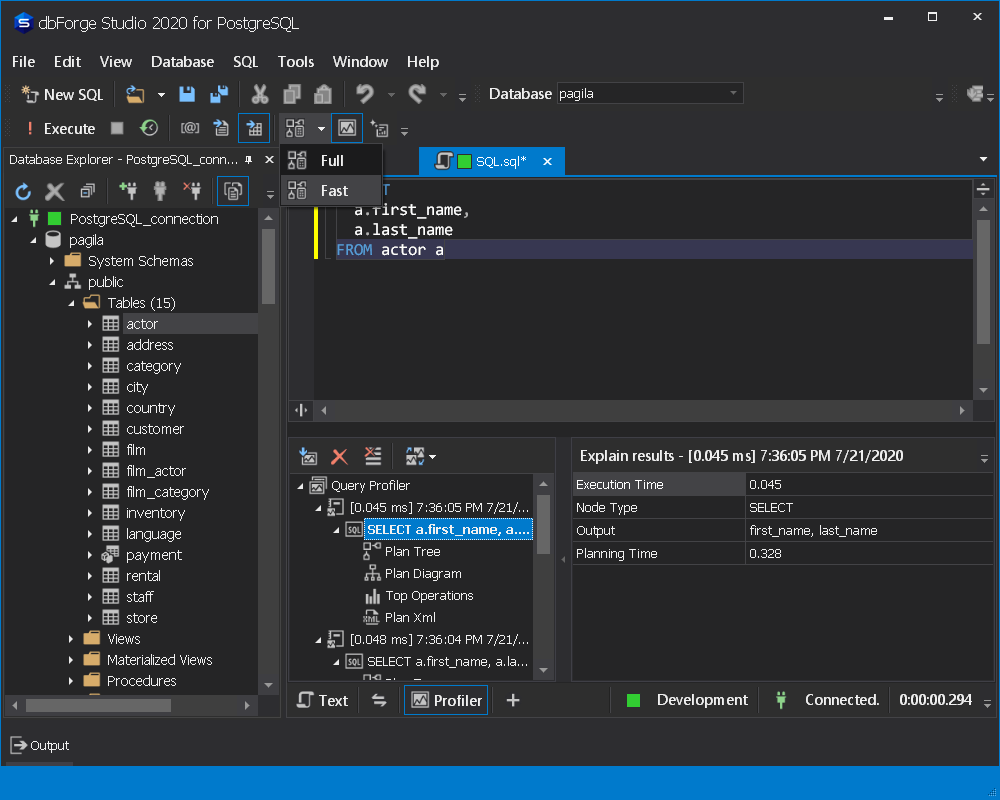This screenshot has width=1000, height=800.
Task: Open the SQL menu
Action: coord(246,62)
